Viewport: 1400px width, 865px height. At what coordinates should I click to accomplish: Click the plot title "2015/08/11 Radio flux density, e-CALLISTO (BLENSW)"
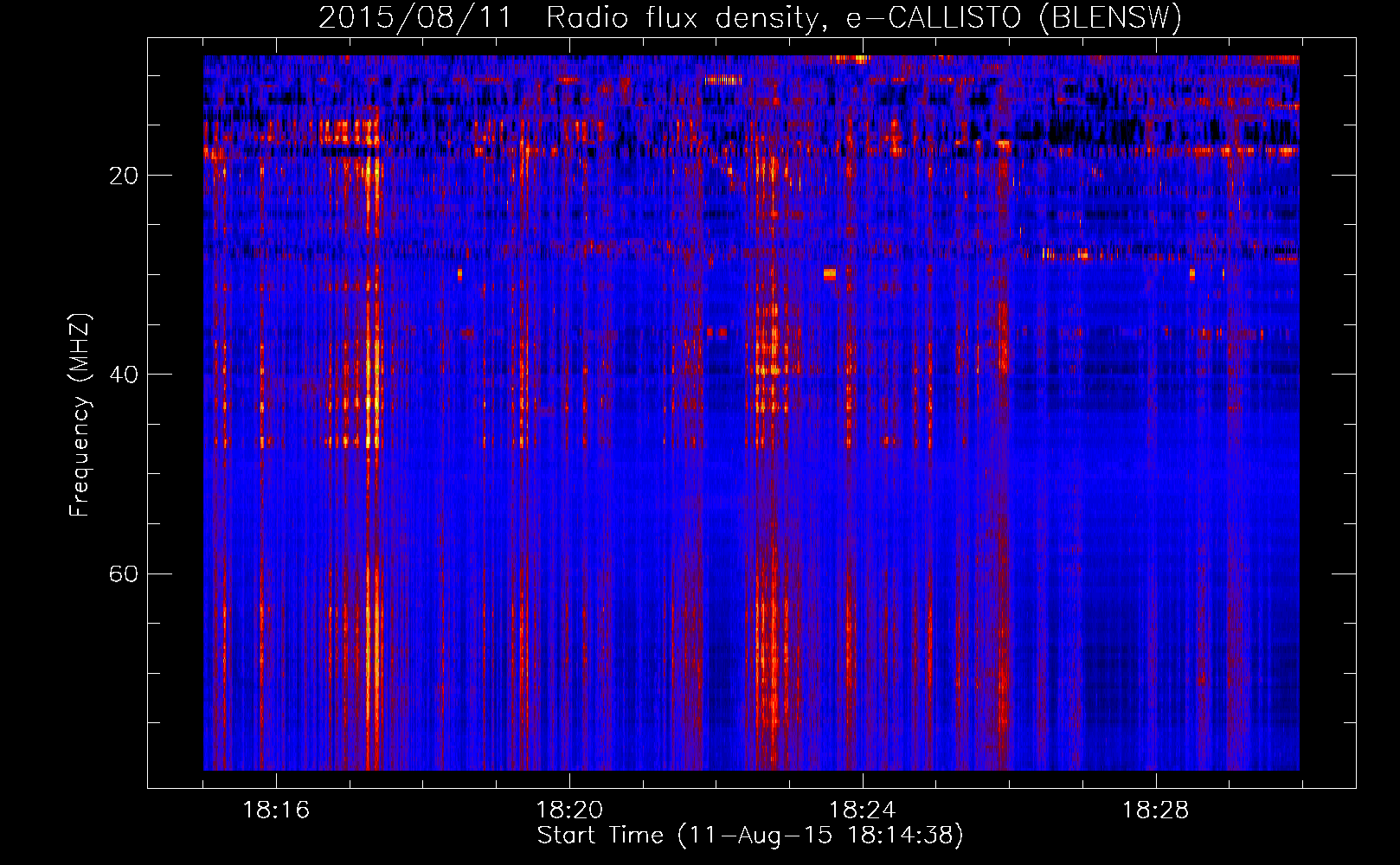[x=750, y=18]
